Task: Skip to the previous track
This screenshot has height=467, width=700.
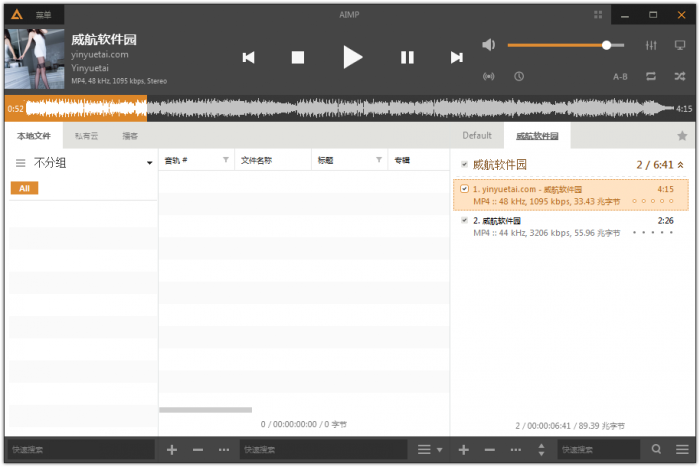Action: [249, 58]
